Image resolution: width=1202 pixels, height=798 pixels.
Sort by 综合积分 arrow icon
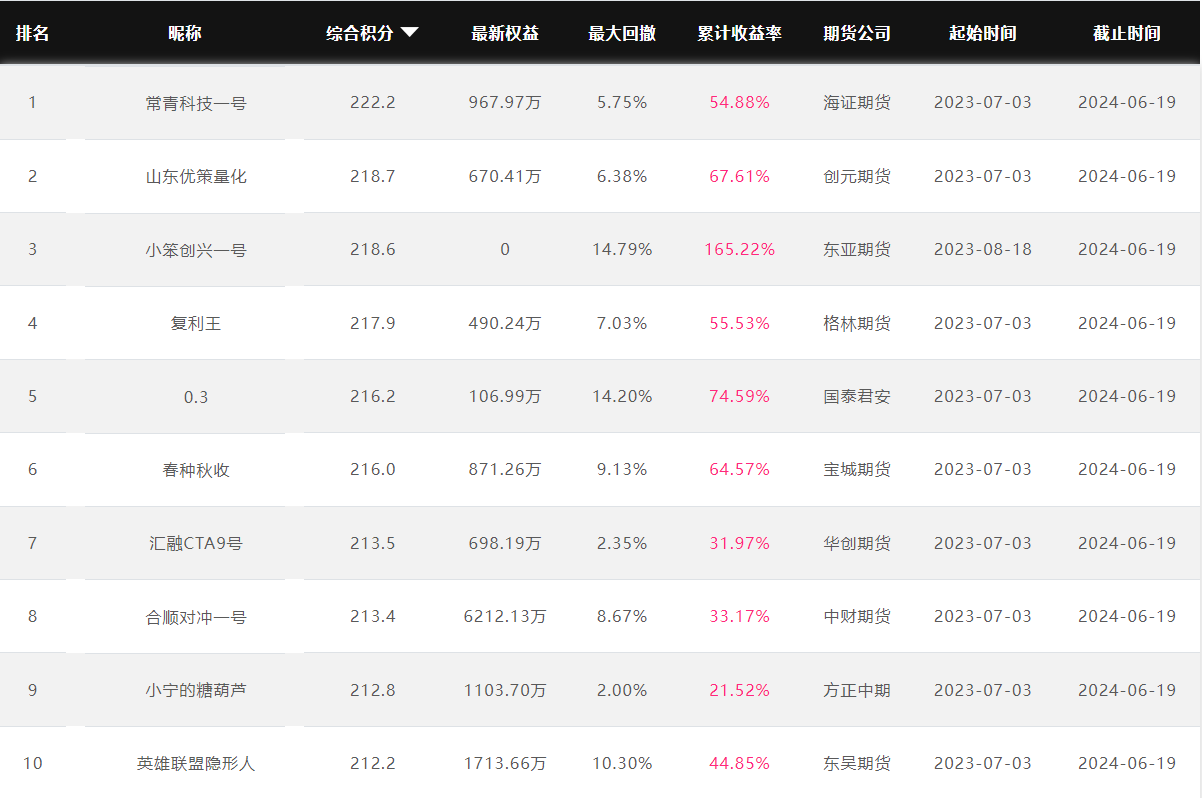coord(409,33)
